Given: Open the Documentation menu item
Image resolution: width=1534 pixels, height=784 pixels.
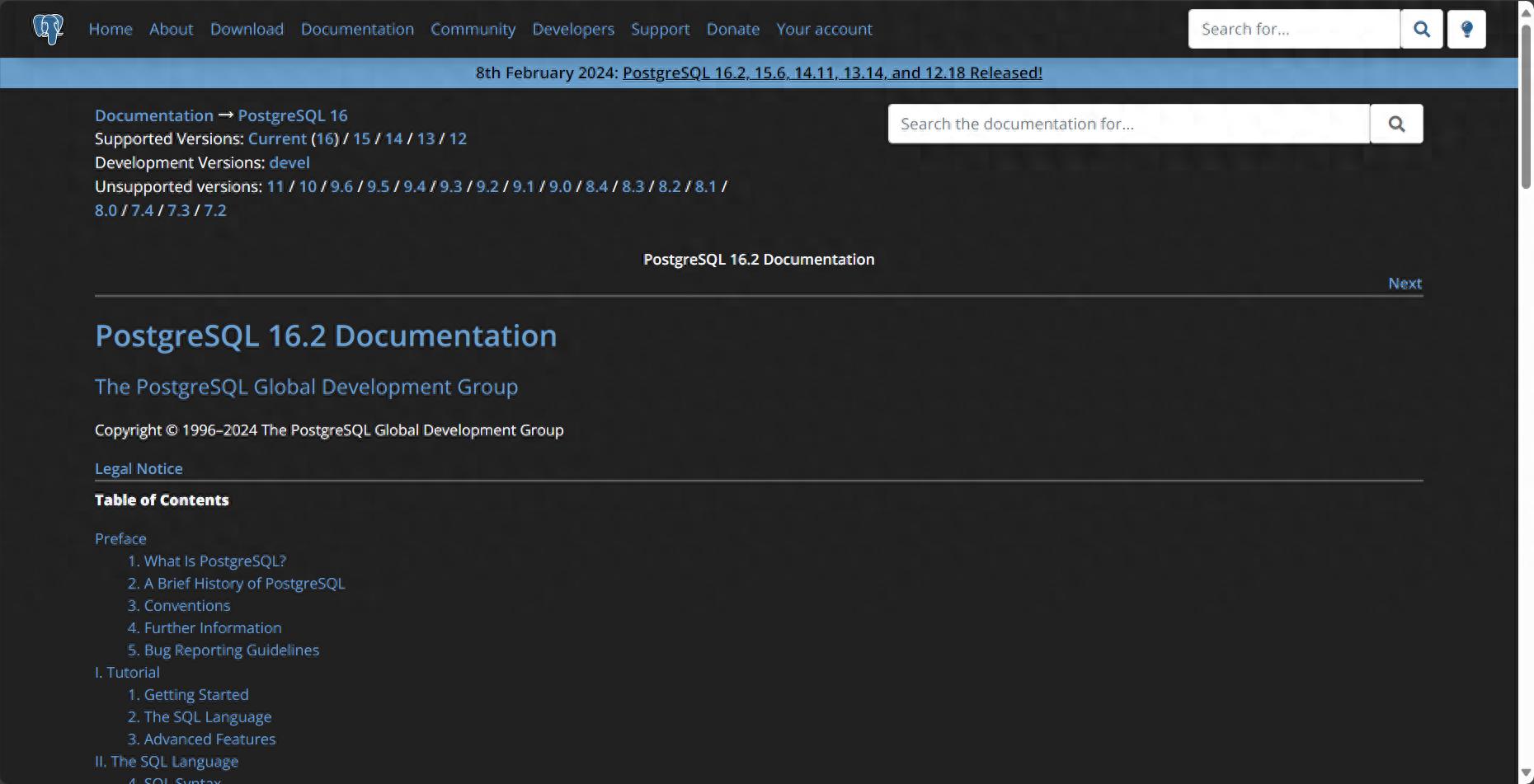Looking at the screenshot, I should pyautogui.click(x=357, y=29).
